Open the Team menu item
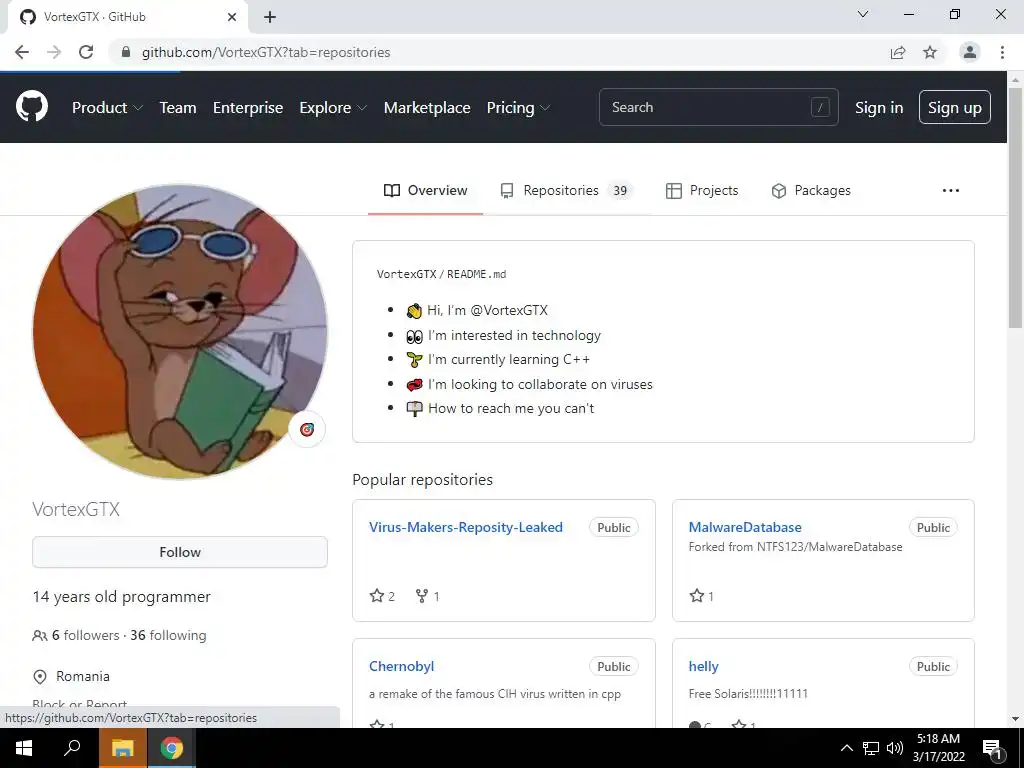Viewport: 1024px width, 768px height. pos(178,108)
